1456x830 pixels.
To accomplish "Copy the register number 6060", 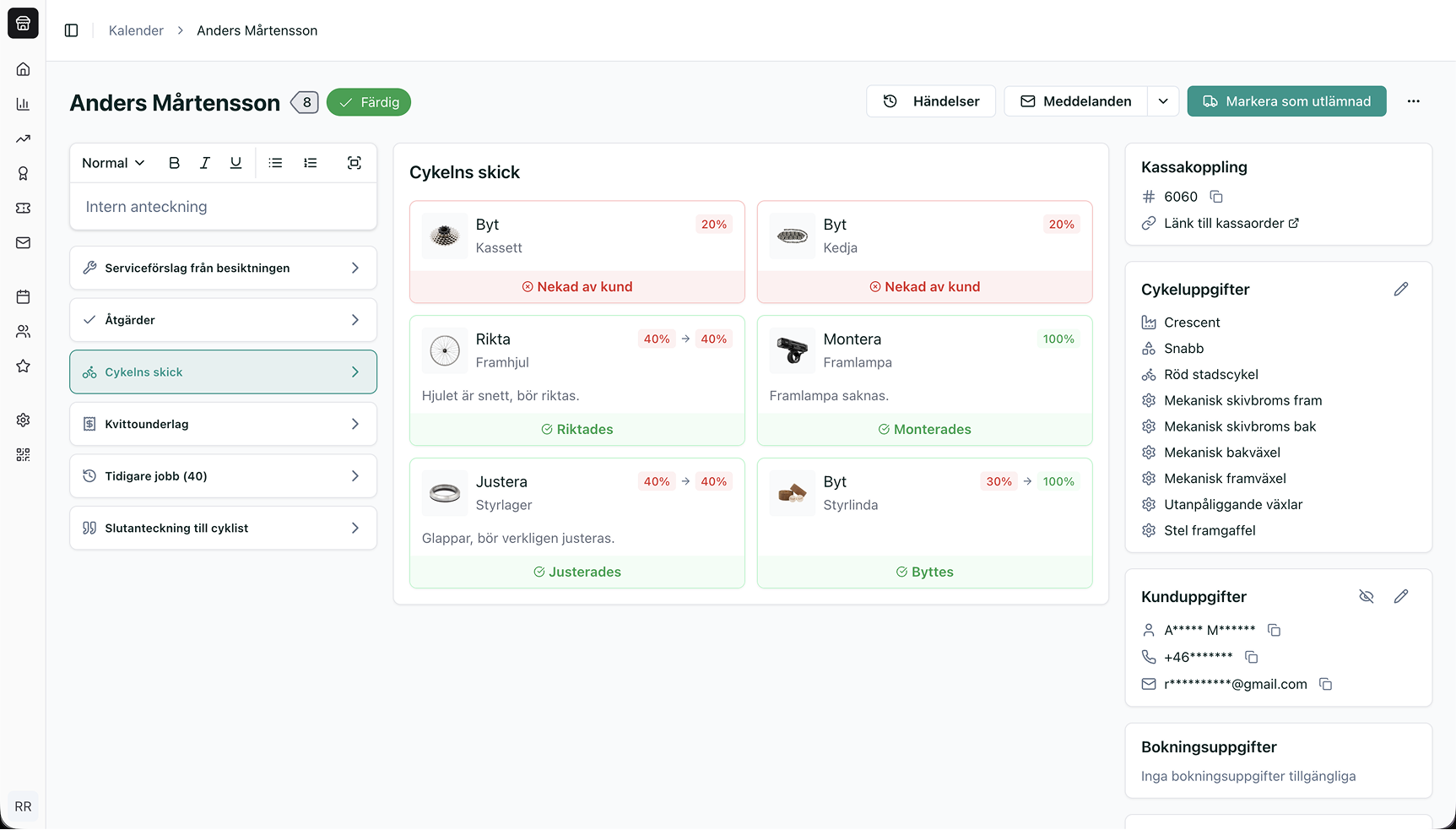I will pyautogui.click(x=1216, y=197).
